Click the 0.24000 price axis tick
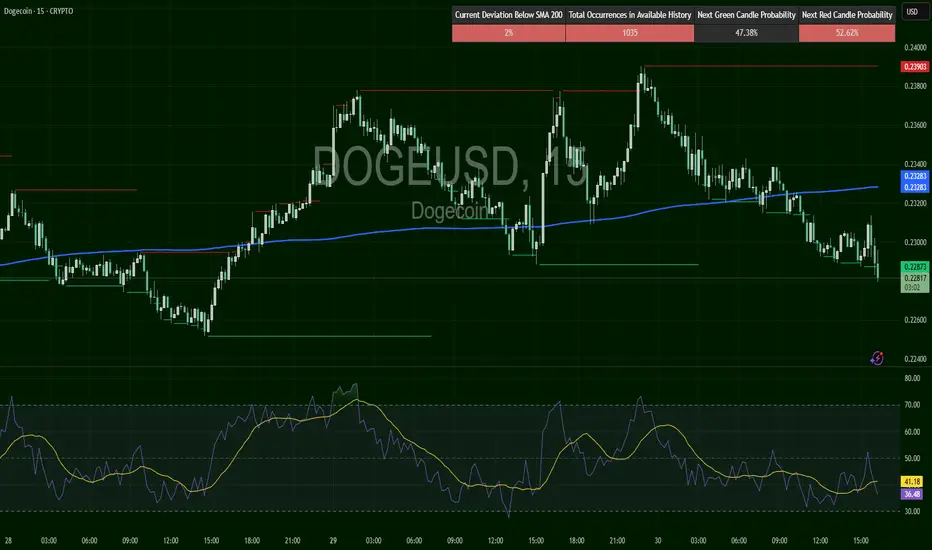The image size is (932, 550). click(x=915, y=48)
